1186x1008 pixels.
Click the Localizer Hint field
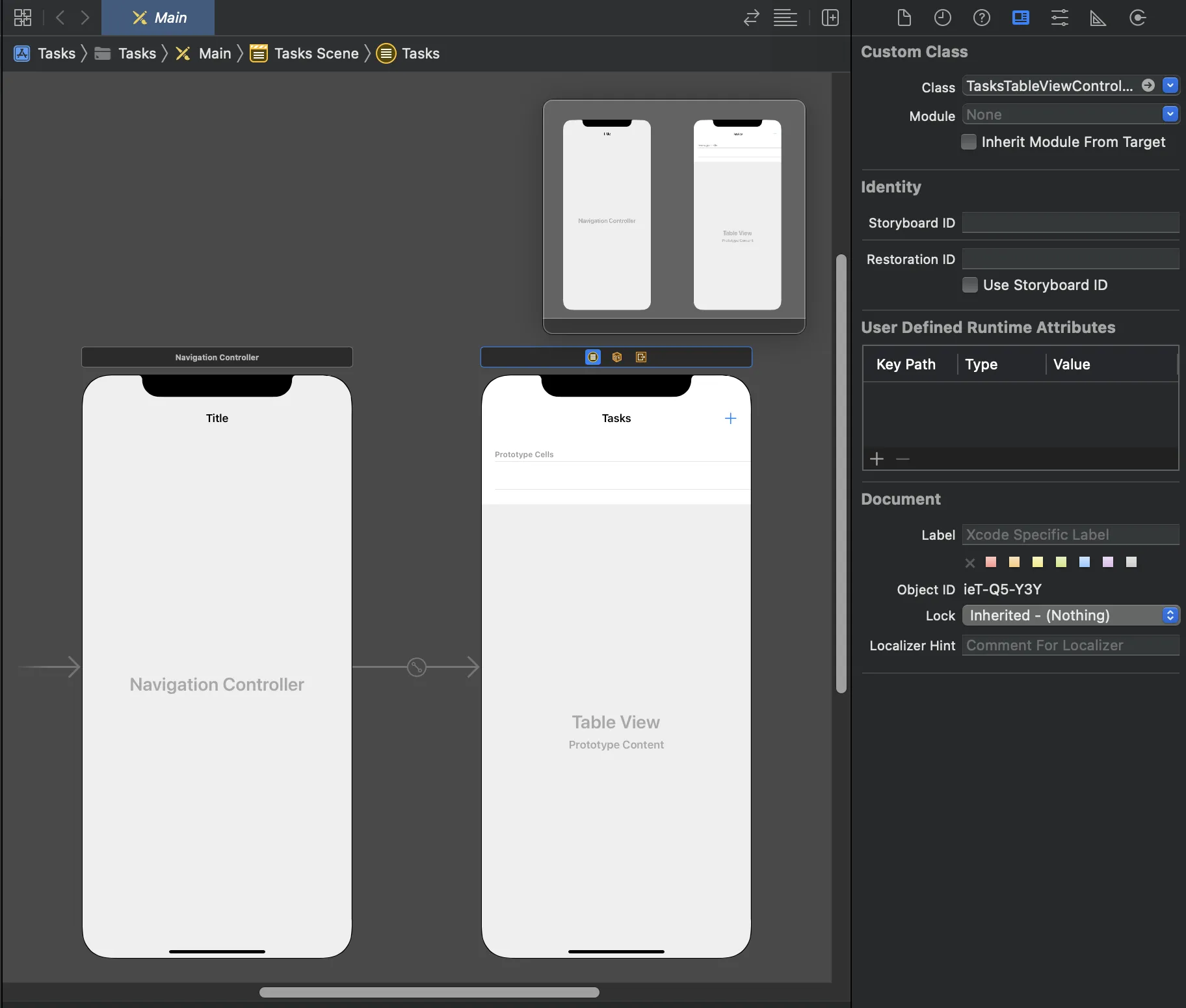(x=1071, y=645)
